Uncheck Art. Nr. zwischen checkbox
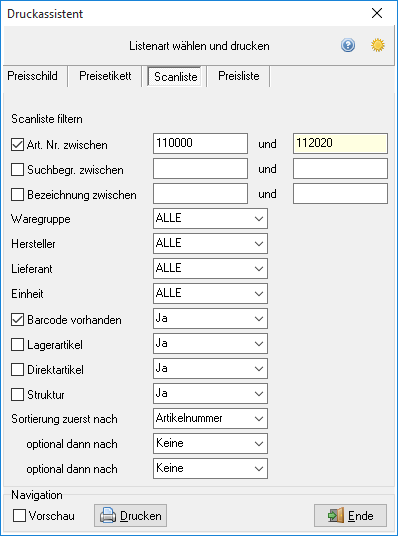This screenshot has height=536, width=398. click(x=17, y=145)
